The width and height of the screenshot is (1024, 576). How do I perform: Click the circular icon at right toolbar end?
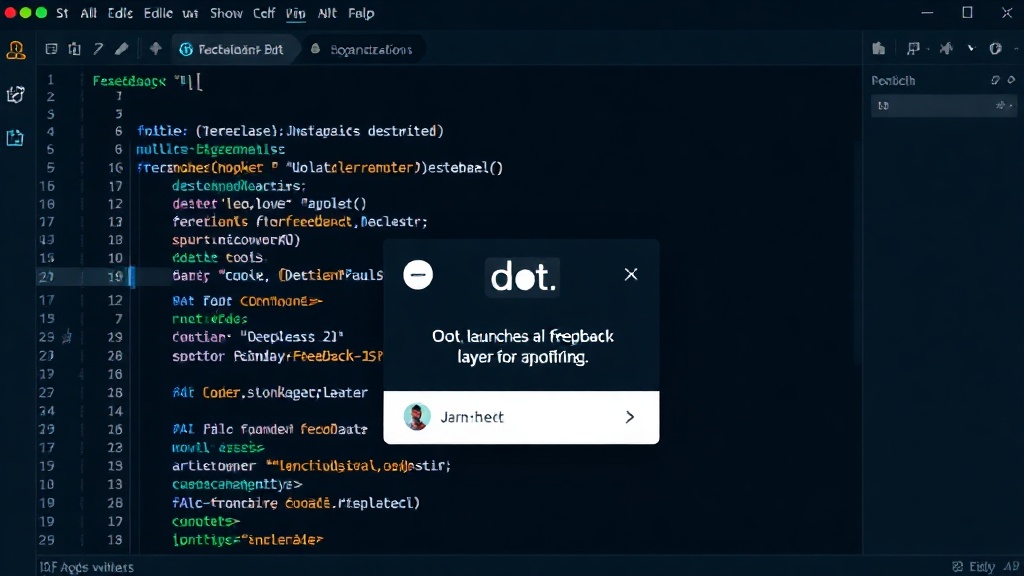click(995, 49)
